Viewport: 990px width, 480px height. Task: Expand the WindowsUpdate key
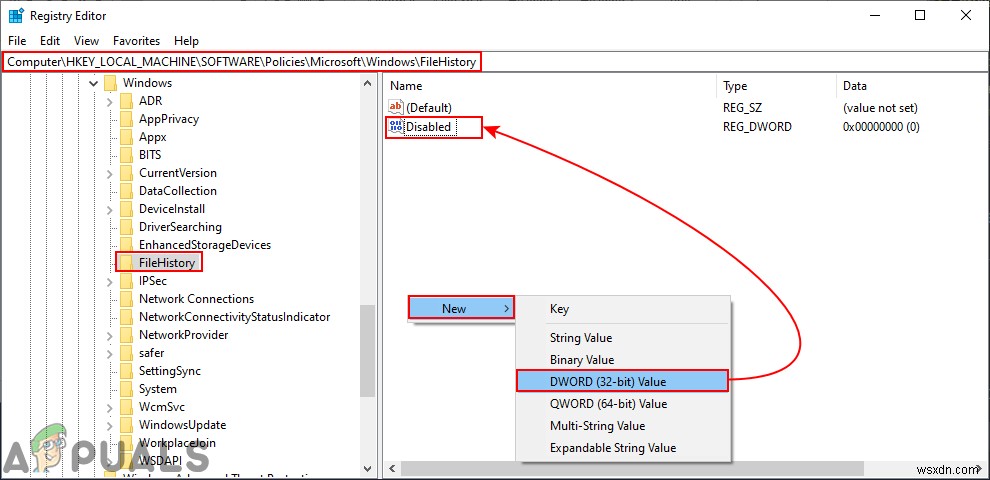click(110, 425)
